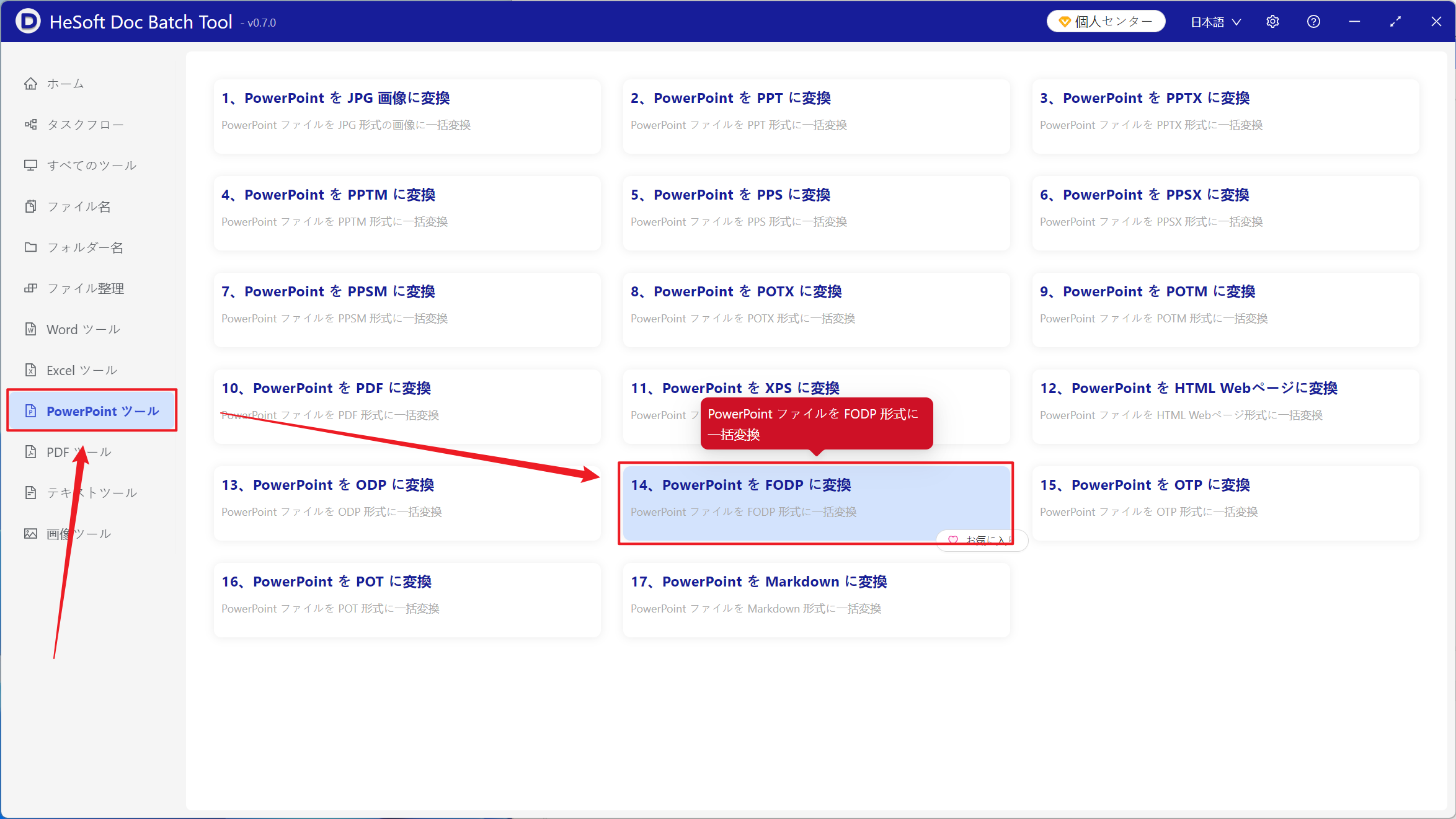Open PowerPoint を XPS に変換 card
Image resolution: width=1456 pixels, height=819 pixels.
[817, 407]
